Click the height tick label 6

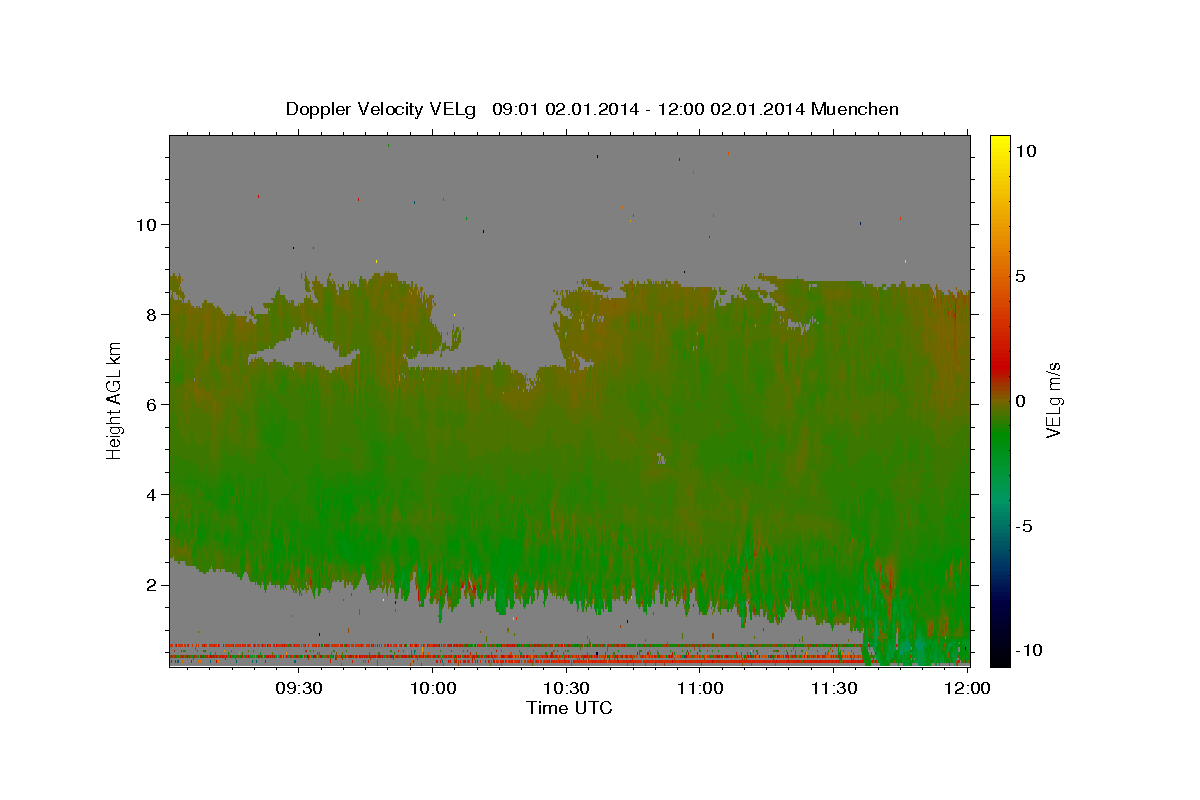click(x=150, y=404)
